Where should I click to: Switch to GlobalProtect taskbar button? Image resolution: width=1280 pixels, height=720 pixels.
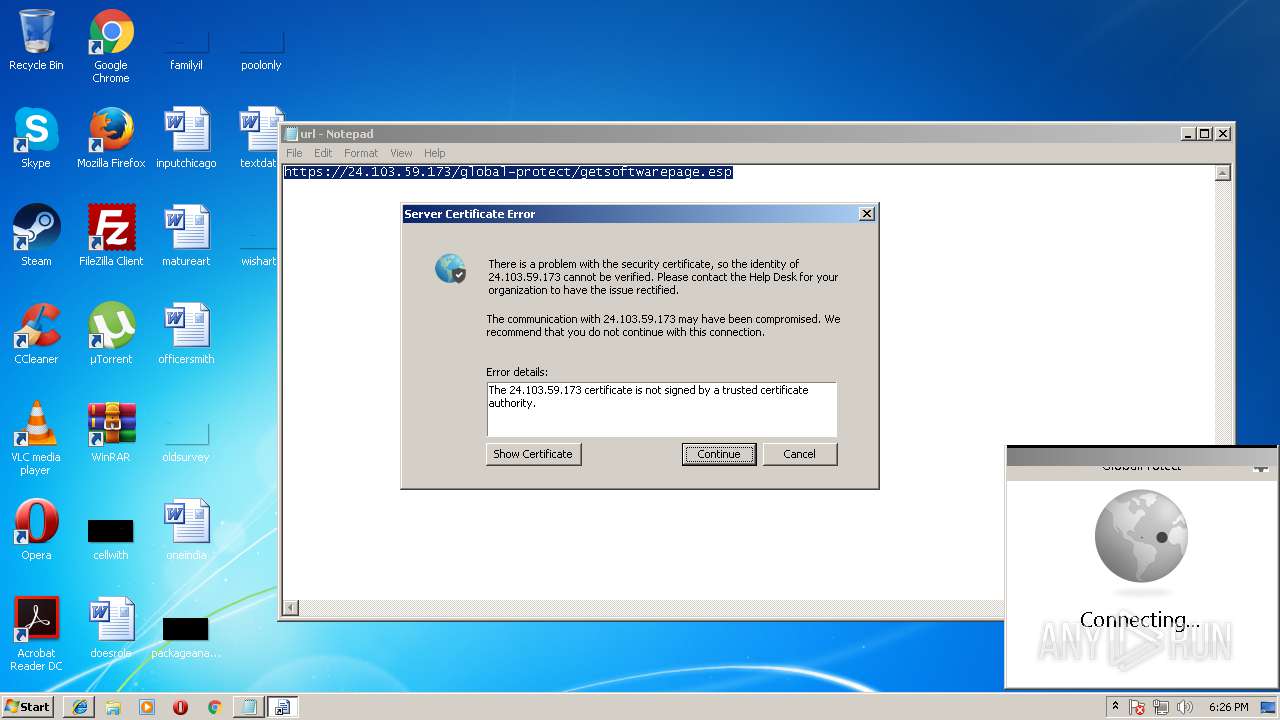(x=282, y=707)
